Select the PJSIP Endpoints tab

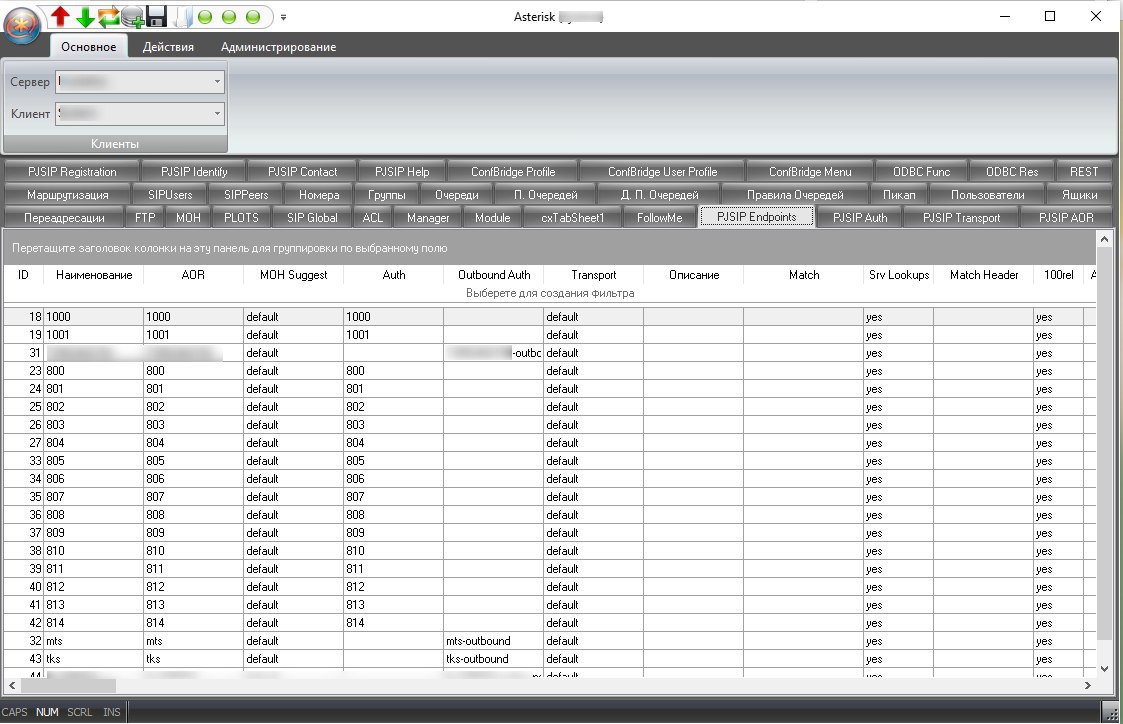756,217
